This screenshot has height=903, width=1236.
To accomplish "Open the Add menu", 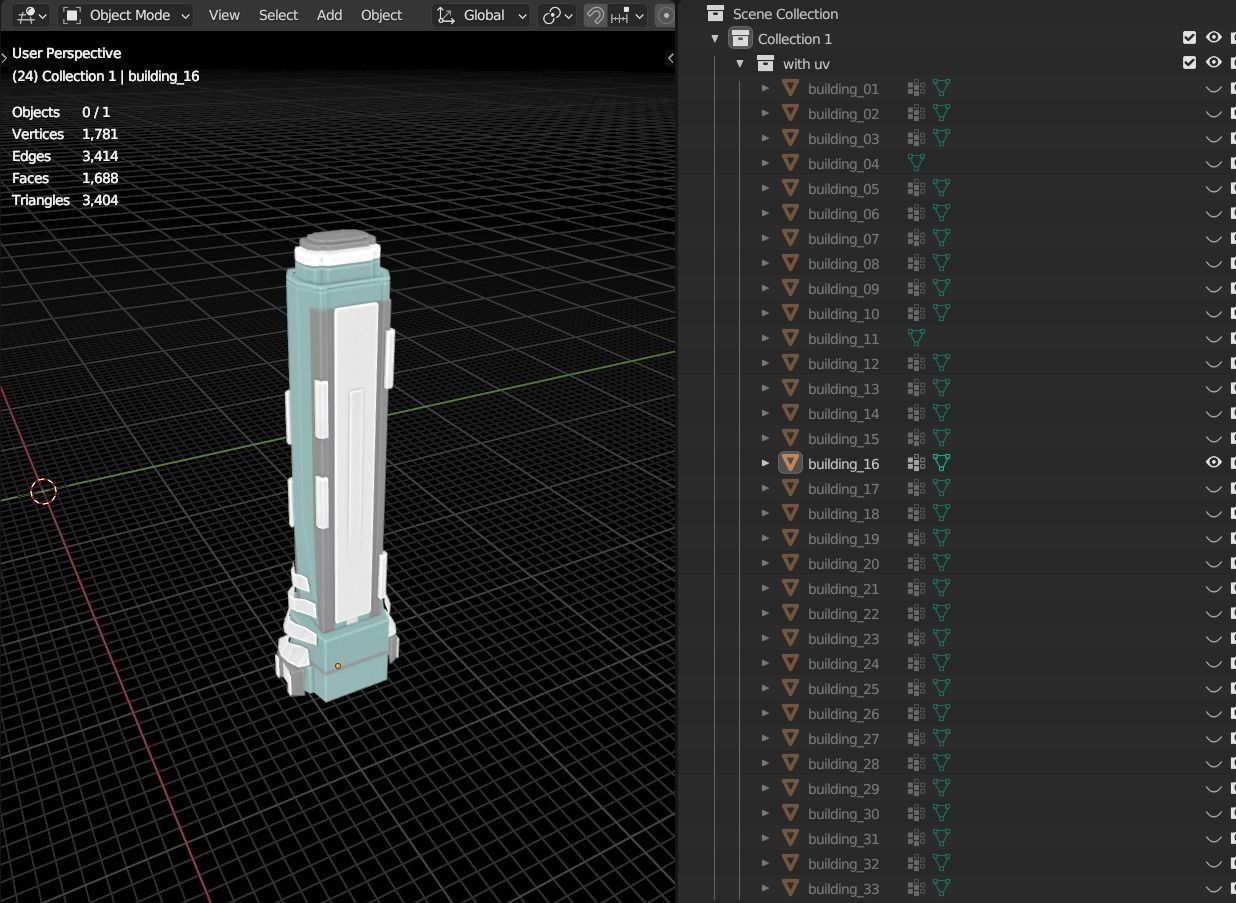I will 329,15.
